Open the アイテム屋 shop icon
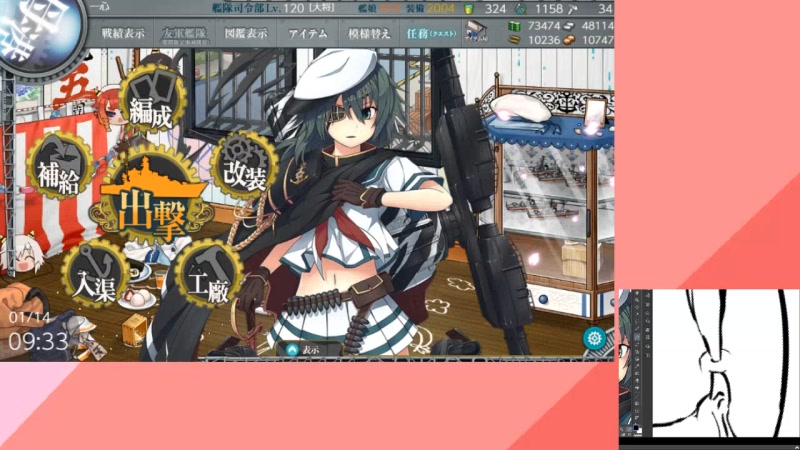The height and width of the screenshot is (450, 800). (477, 31)
